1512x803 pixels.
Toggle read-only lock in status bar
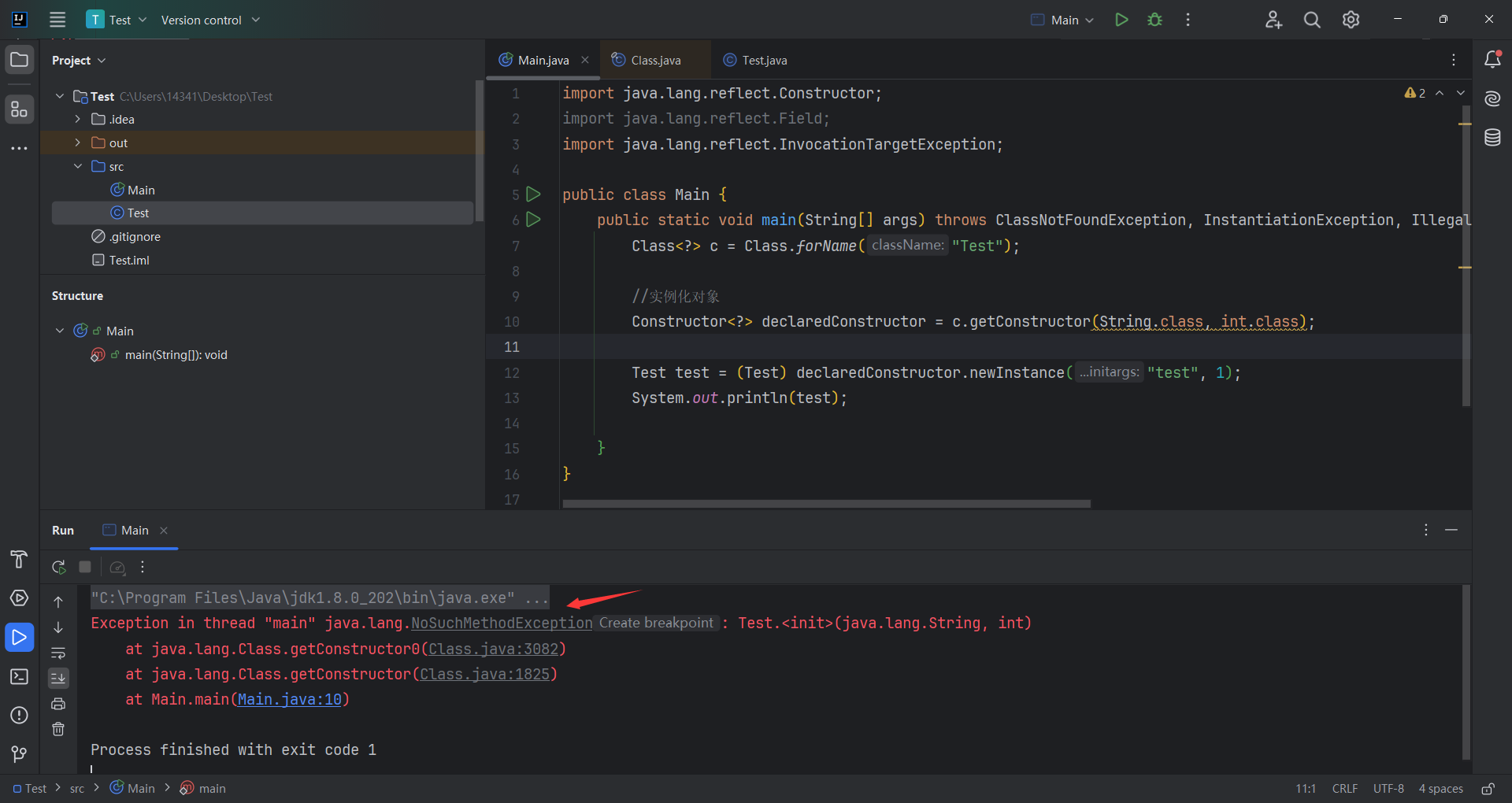pyautogui.click(x=1488, y=789)
